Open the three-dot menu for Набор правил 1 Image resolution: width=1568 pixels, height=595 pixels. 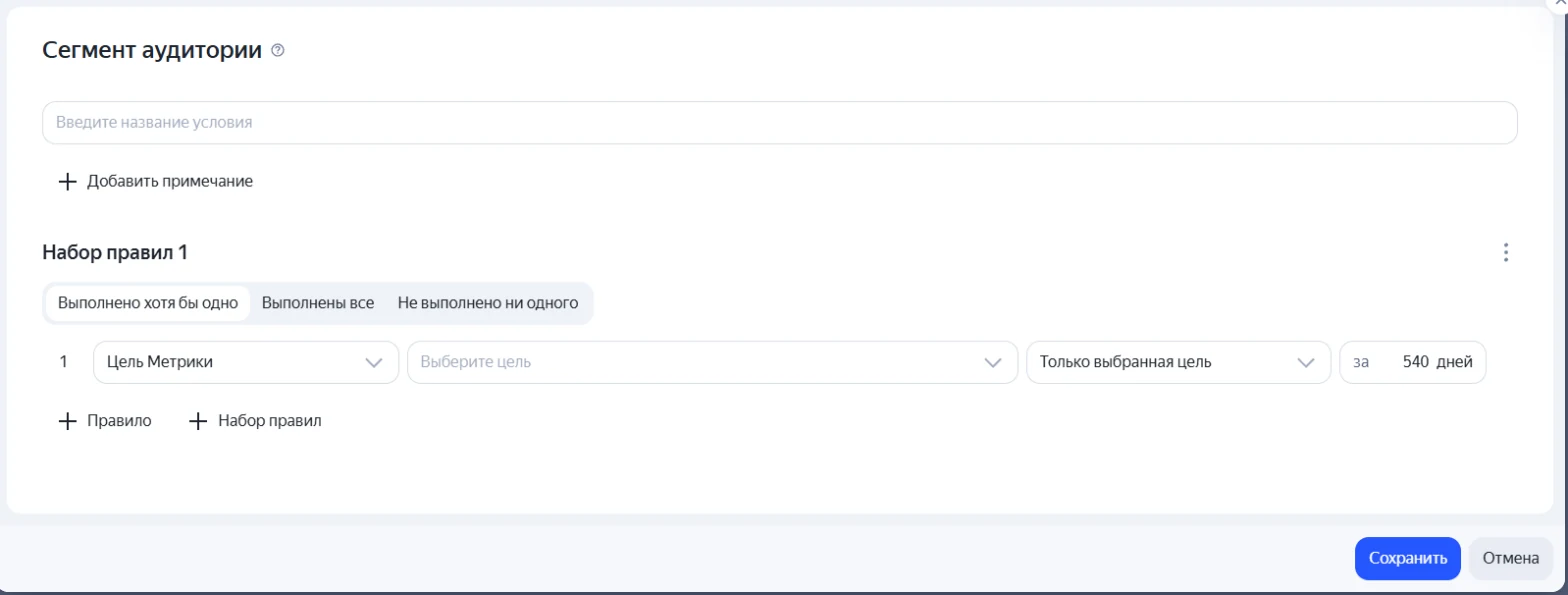1506,253
